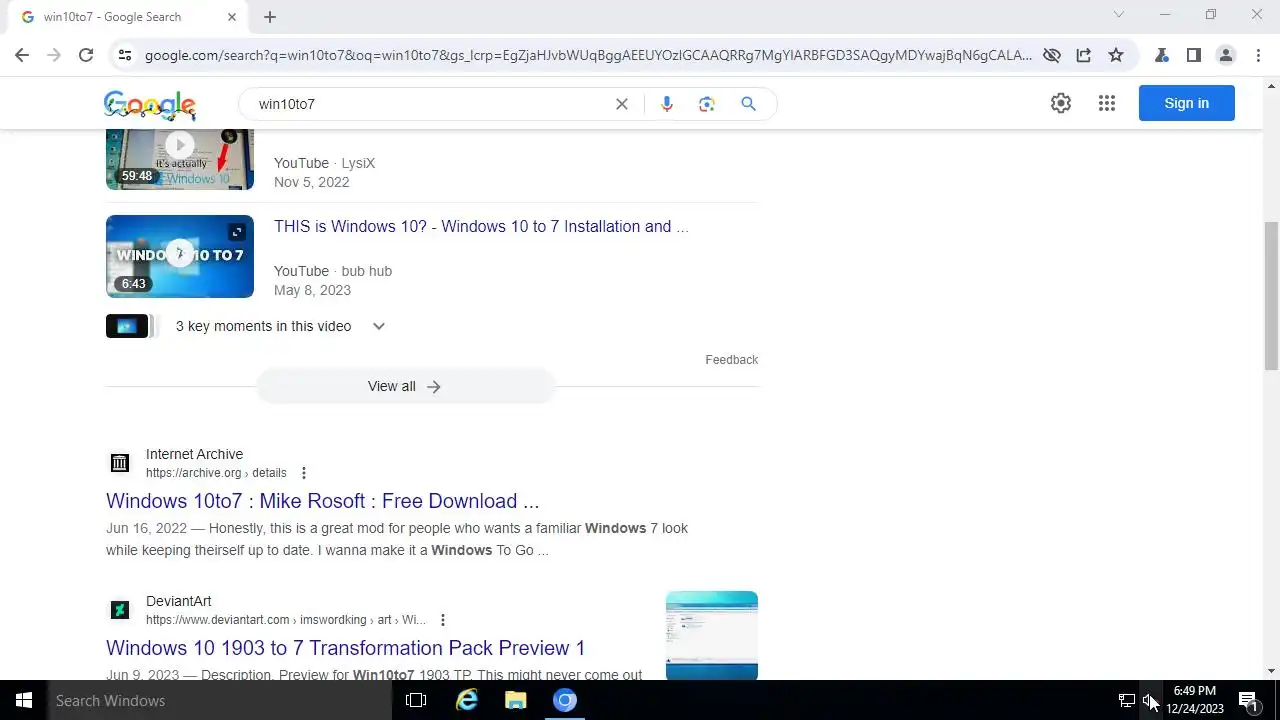This screenshot has width=1280, height=720.
Task: Click into the Google search field
Action: coord(430,104)
